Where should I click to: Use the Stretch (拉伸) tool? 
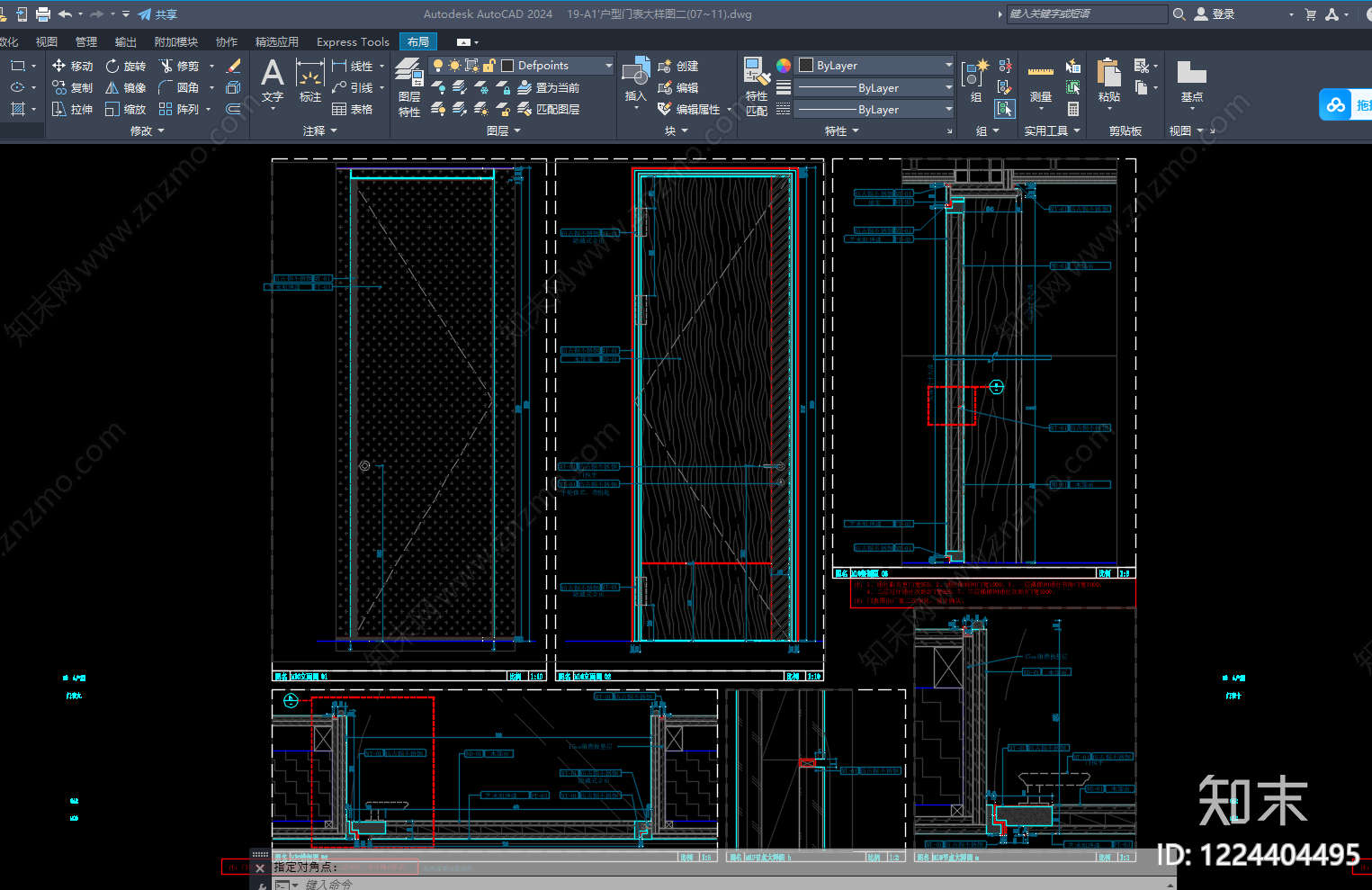point(72,109)
